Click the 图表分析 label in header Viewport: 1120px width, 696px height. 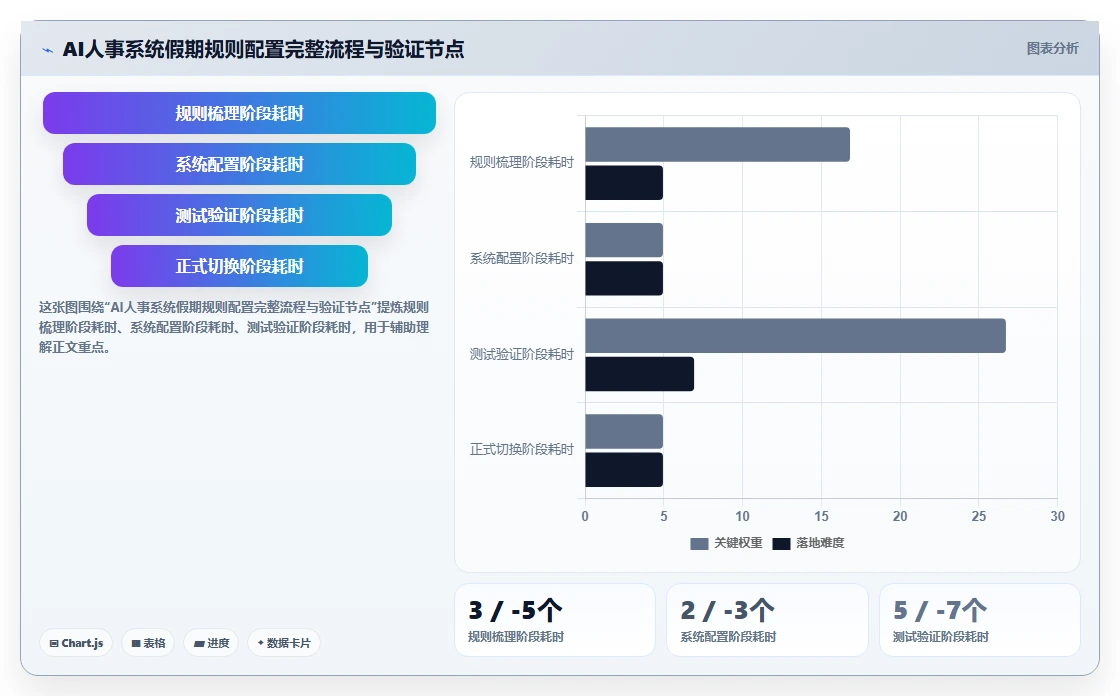point(1052,49)
